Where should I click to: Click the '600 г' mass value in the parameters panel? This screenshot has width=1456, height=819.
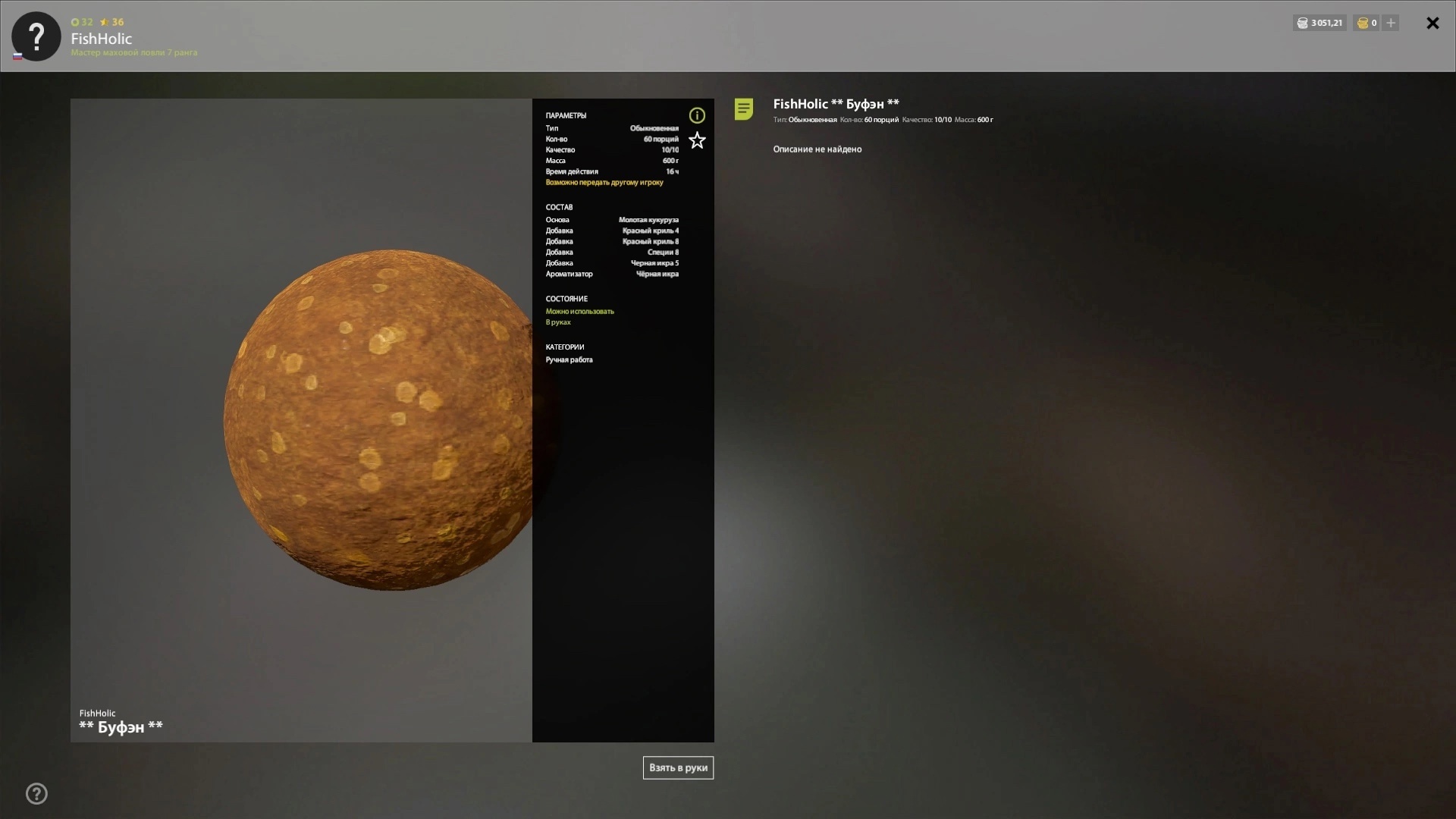click(x=670, y=161)
